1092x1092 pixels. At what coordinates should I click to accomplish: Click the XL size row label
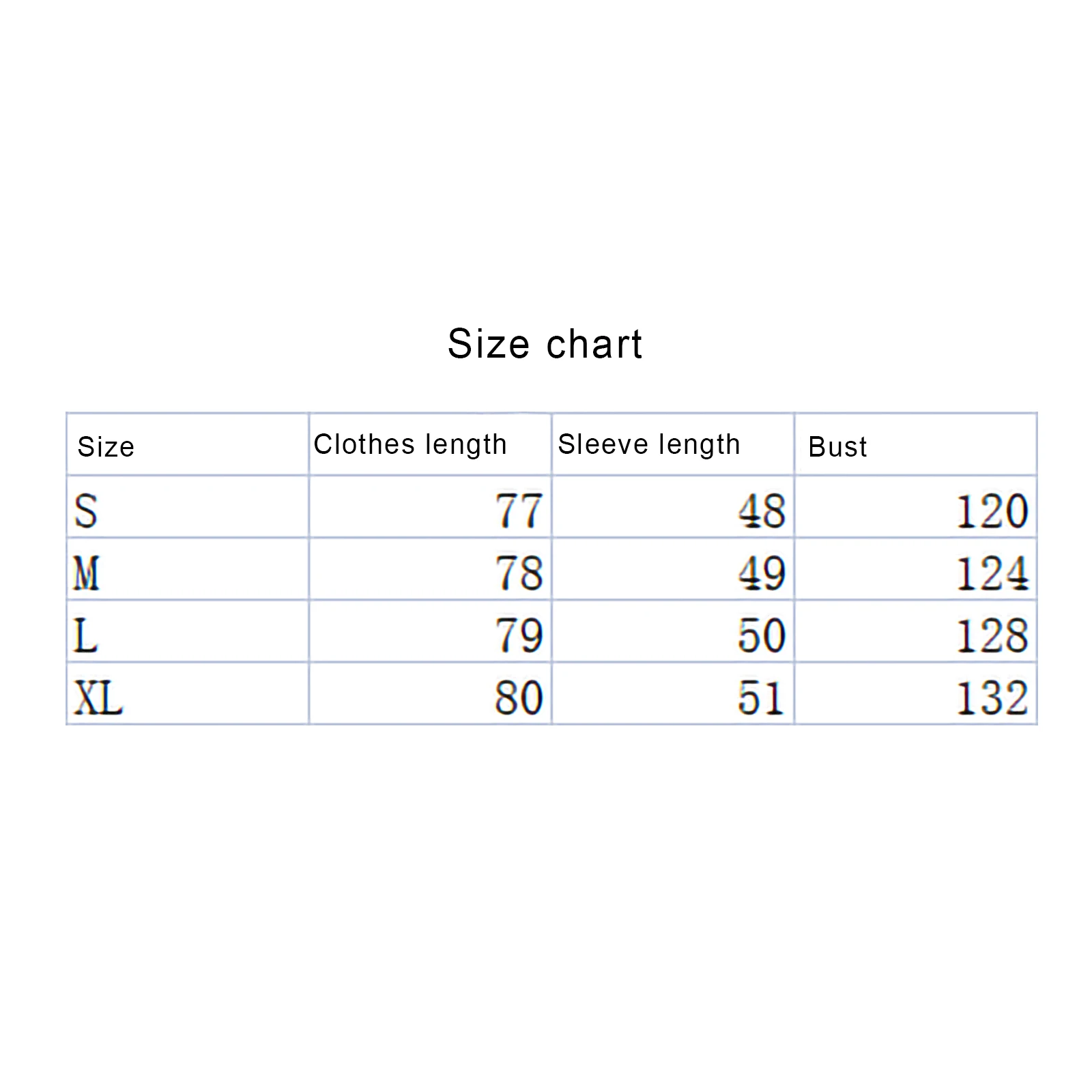pos(98,698)
